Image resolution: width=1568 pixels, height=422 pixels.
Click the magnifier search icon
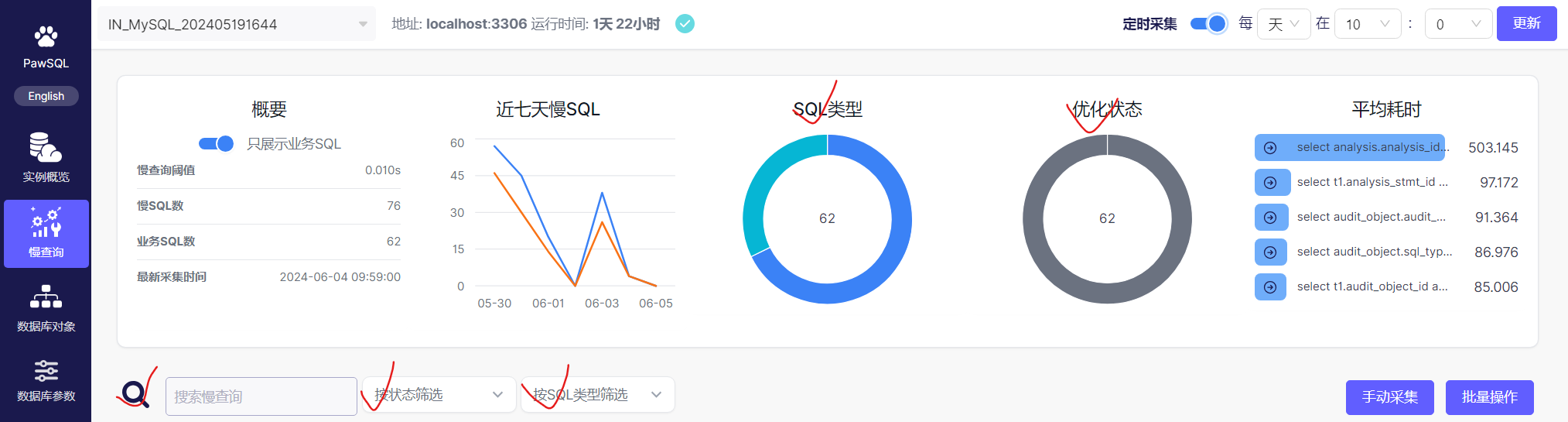[x=135, y=394]
